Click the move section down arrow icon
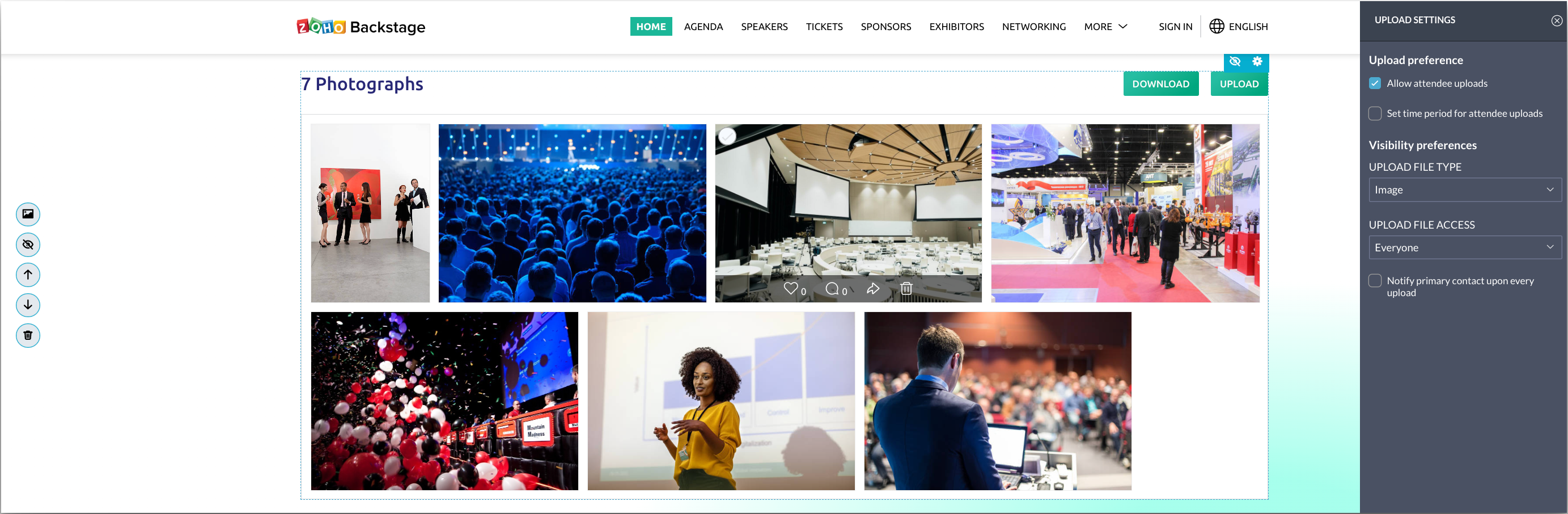The image size is (1568, 514). coord(28,305)
